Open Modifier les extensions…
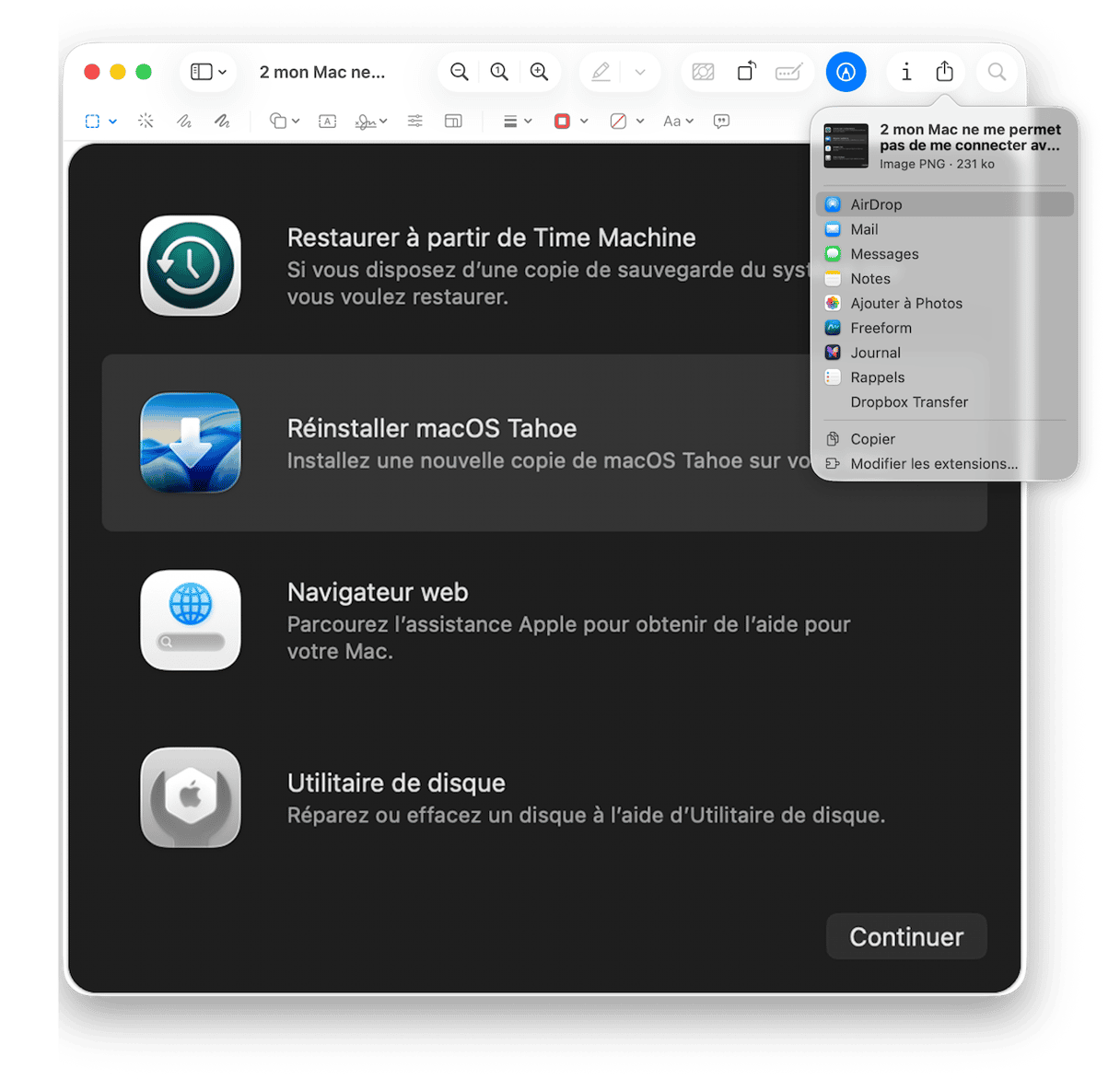The height and width of the screenshot is (1079, 1120). [945, 464]
